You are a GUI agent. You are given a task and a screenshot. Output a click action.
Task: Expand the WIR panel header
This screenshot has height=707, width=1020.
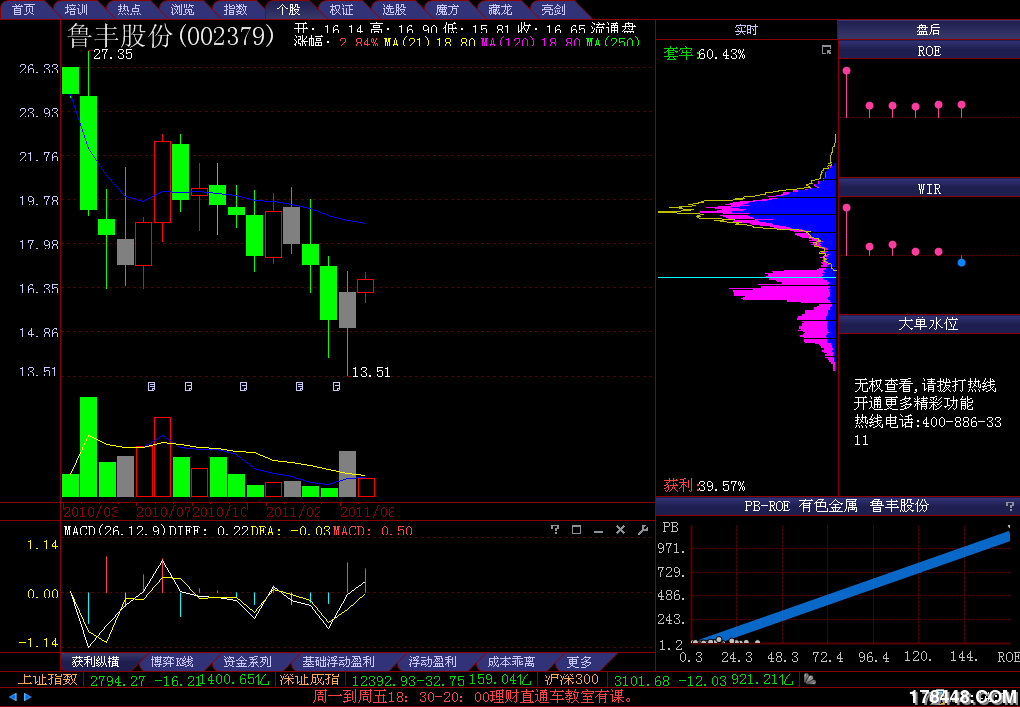tap(928, 188)
